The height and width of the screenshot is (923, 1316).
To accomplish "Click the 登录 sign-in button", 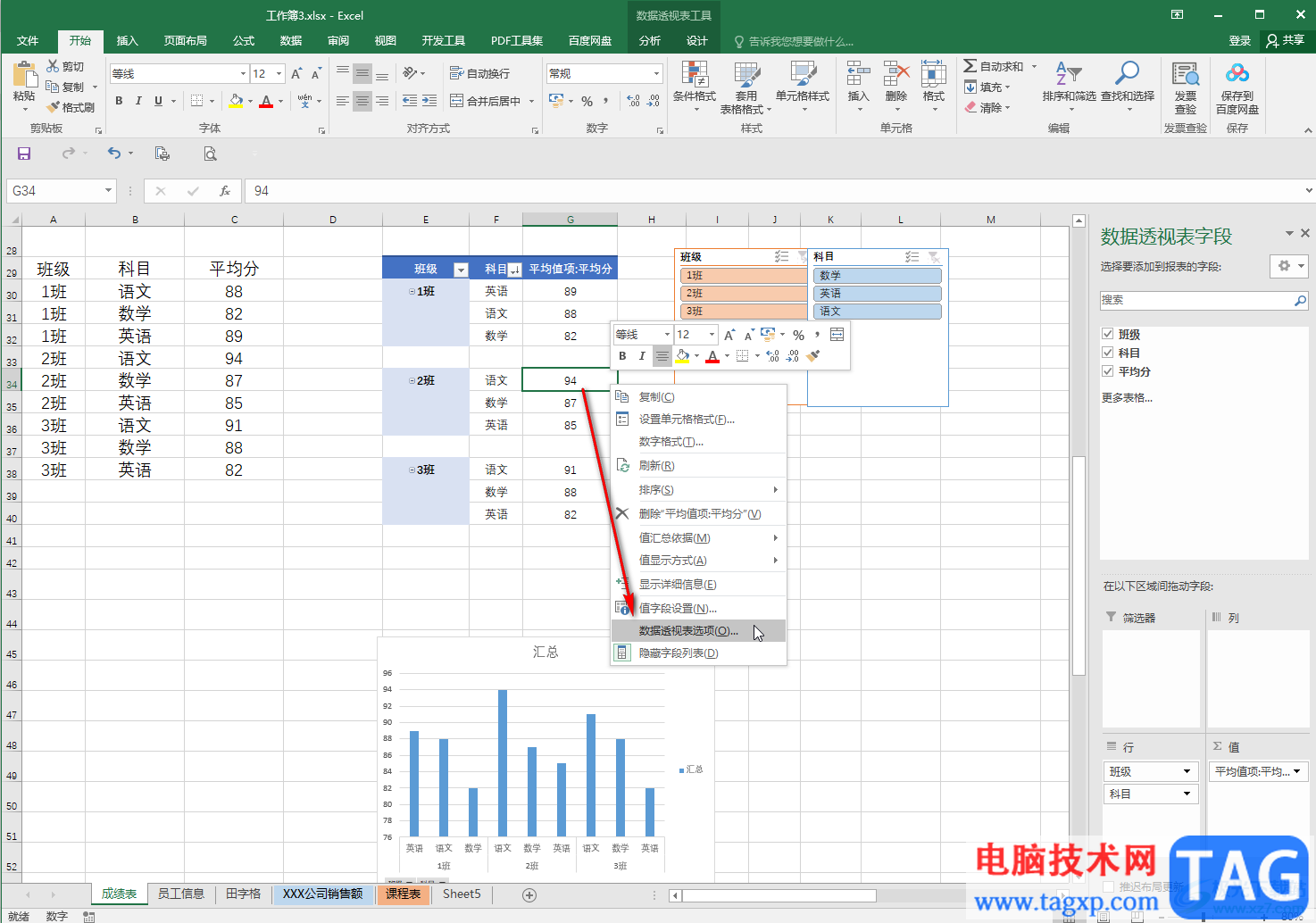I will pos(1240,41).
